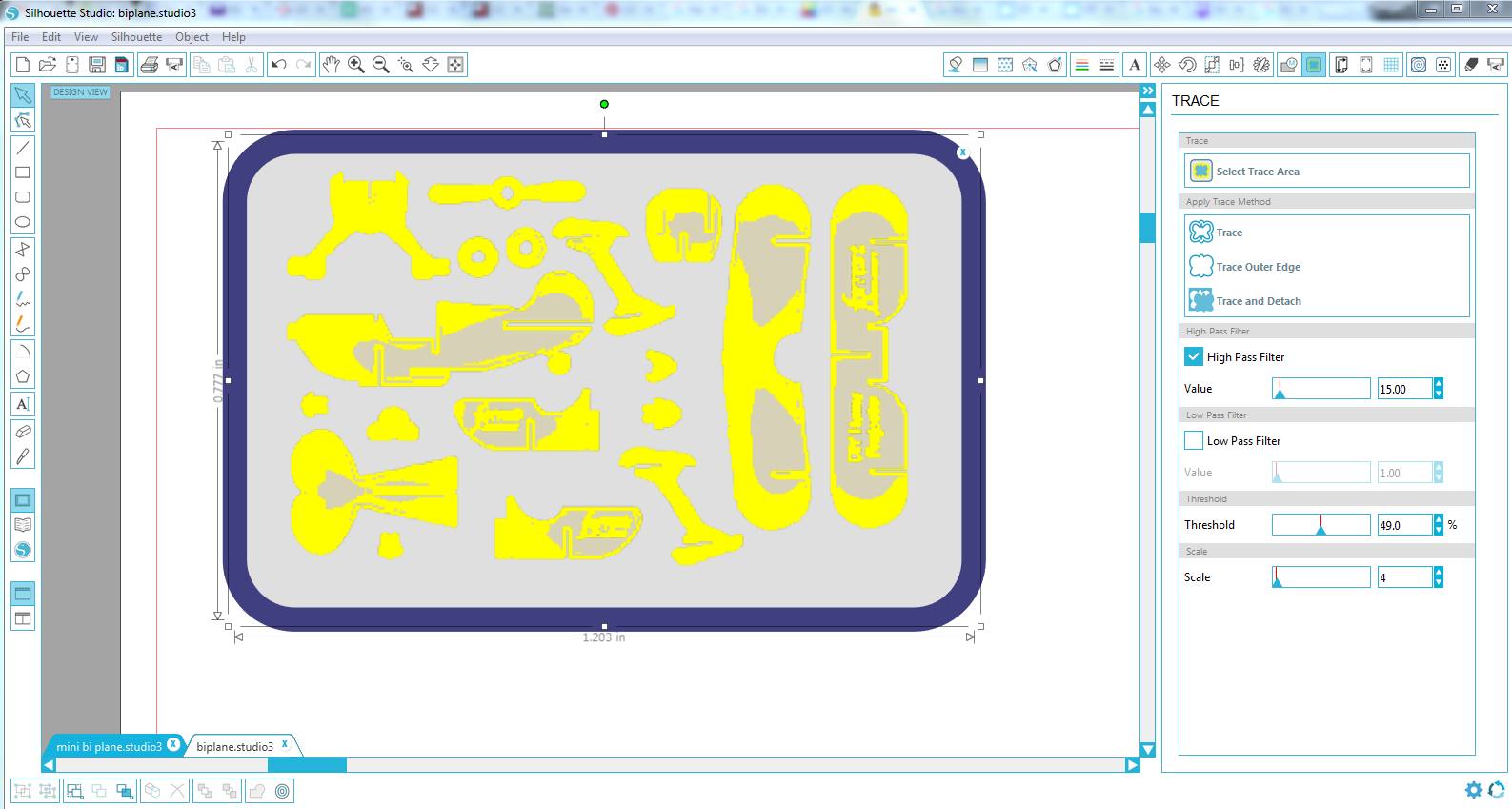Viewport: 1512px width, 809px height.
Task: Select the Pan hand tool
Action: pos(331,65)
